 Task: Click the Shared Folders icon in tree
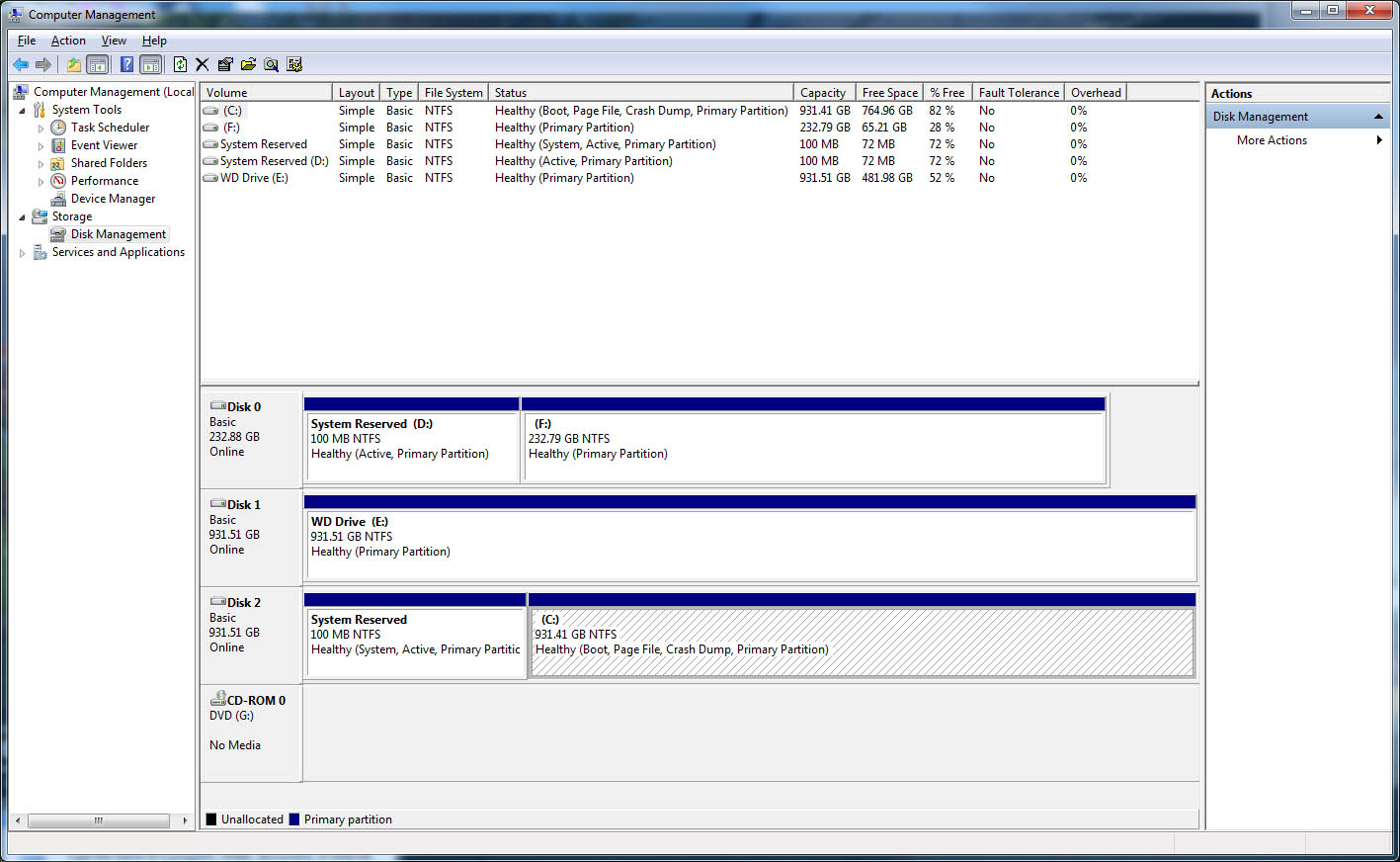click(58, 163)
